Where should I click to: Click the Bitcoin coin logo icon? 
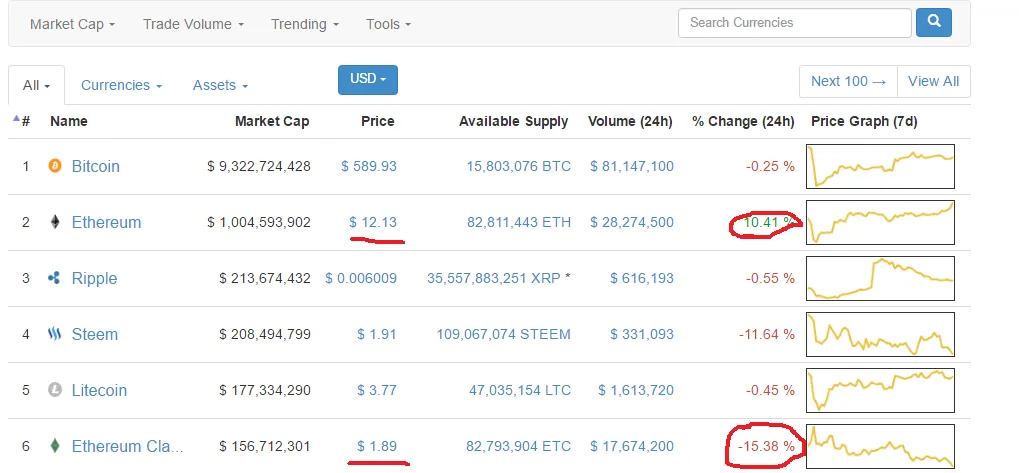55,166
